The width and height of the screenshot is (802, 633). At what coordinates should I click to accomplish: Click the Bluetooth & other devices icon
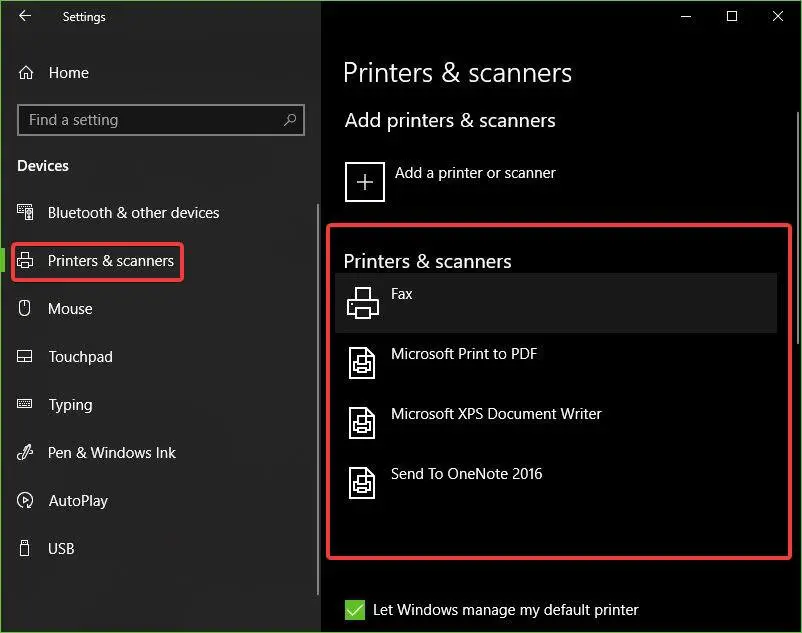[x=26, y=213]
